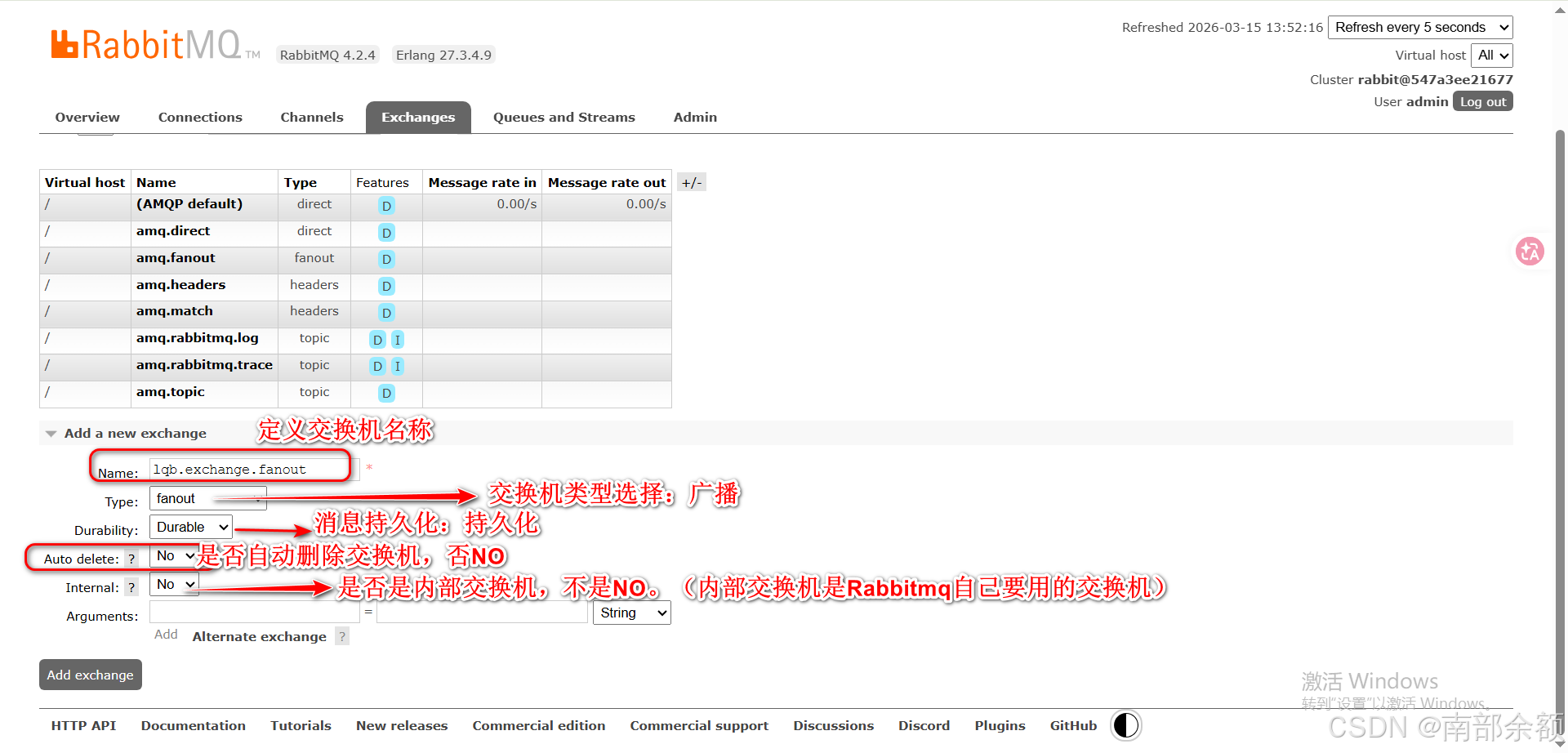Image resolution: width=1568 pixels, height=753 pixels.
Task: Open the amq.rabbitmq.trace exchange
Action: tap(204, 365)
